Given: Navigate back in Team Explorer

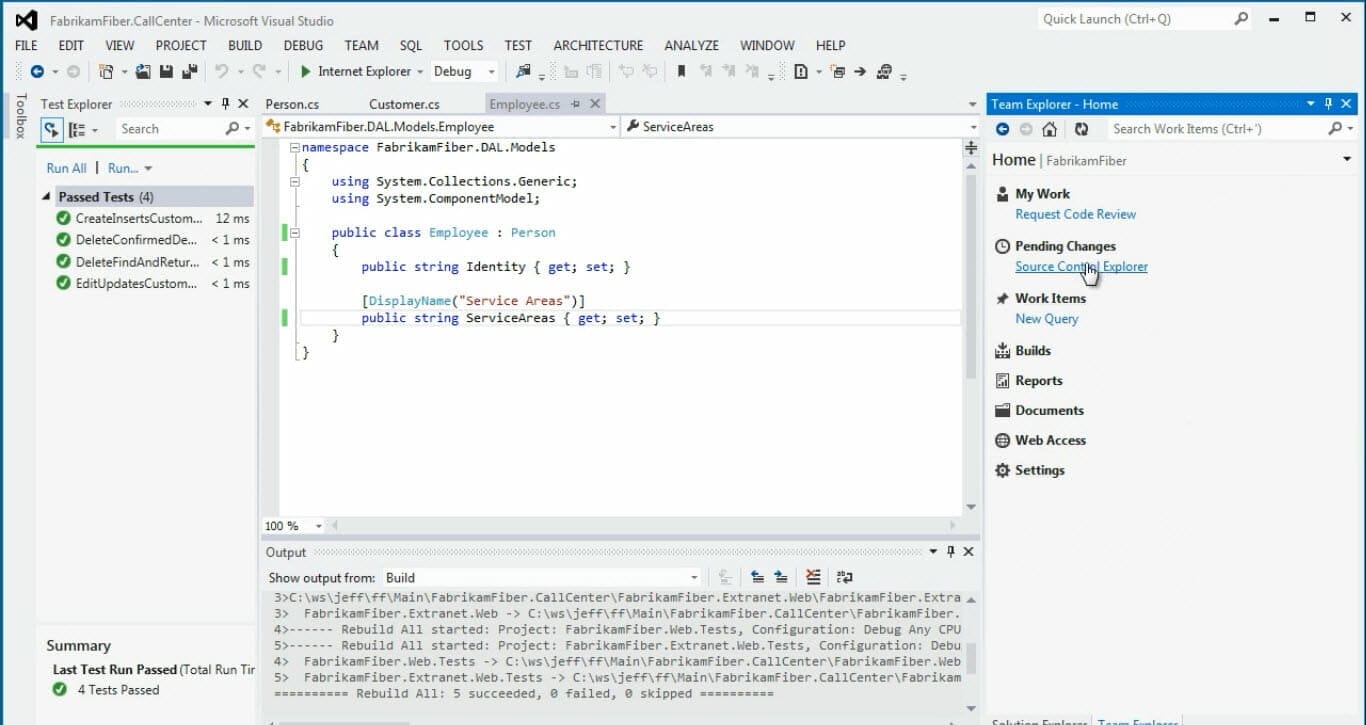Looking at the screenshot, I should (1003, 129).
